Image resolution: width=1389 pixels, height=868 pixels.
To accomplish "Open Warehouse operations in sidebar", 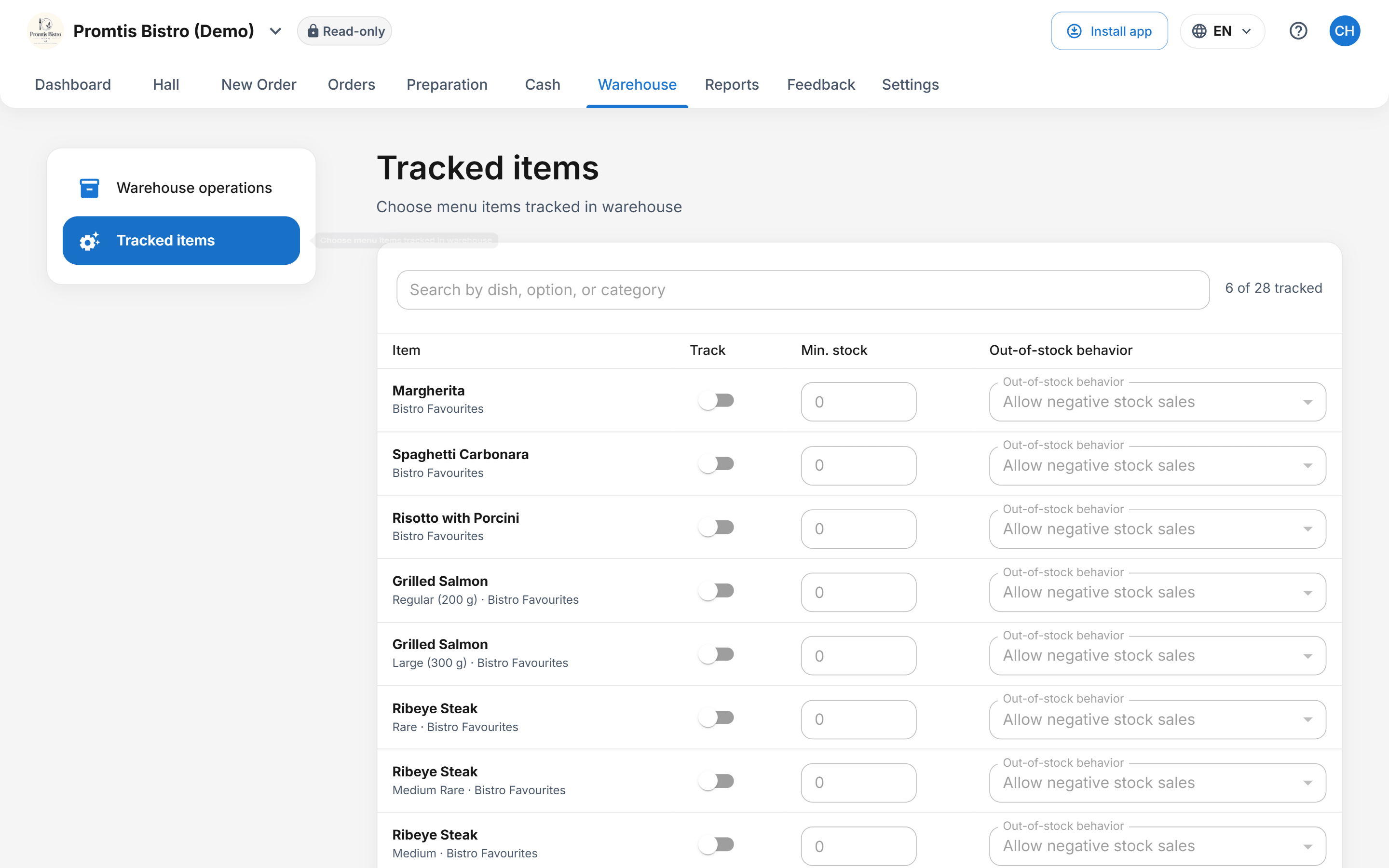I will click(x=181, y=188).
